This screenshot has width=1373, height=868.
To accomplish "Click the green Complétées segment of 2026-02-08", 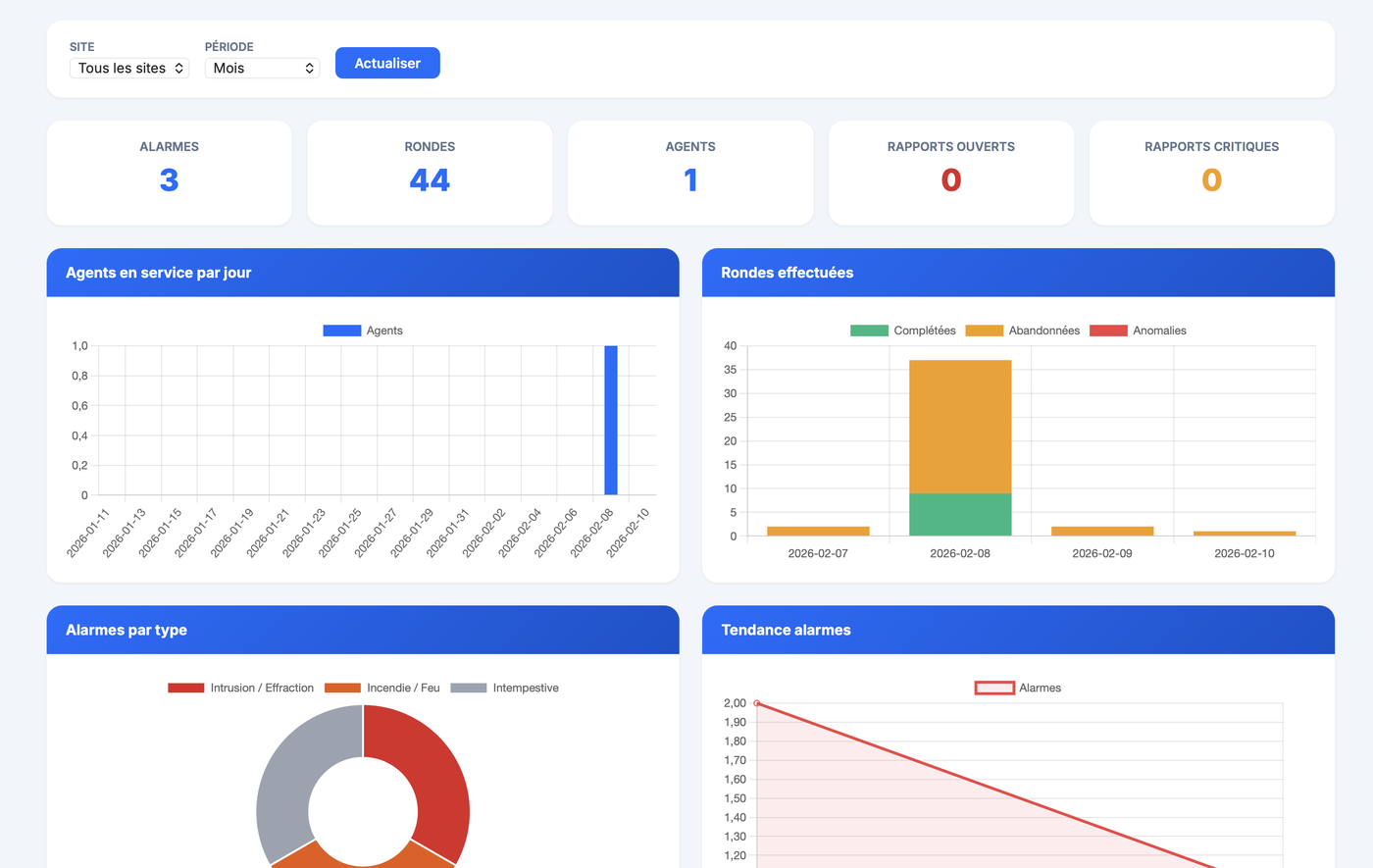I will click(960, 514).
